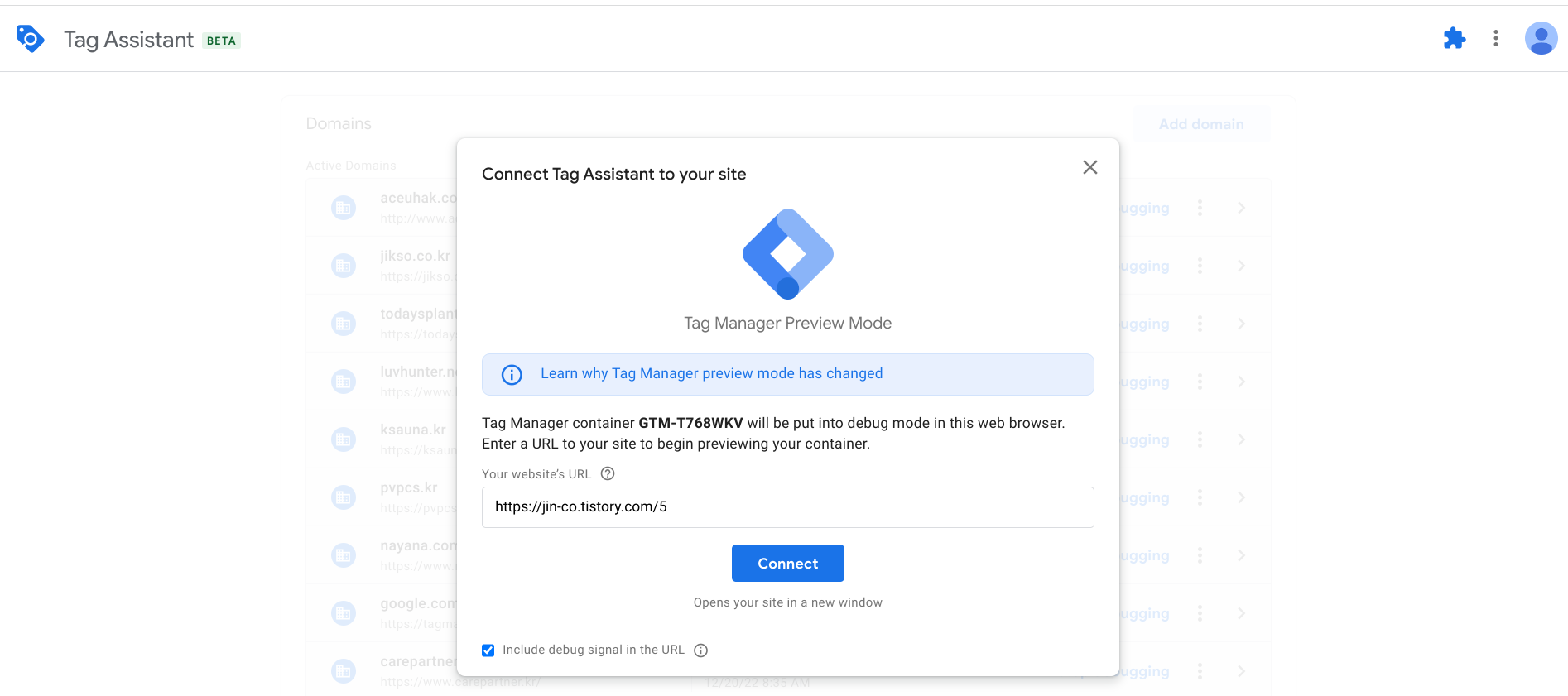Click the Connect button

coord(788,564)
